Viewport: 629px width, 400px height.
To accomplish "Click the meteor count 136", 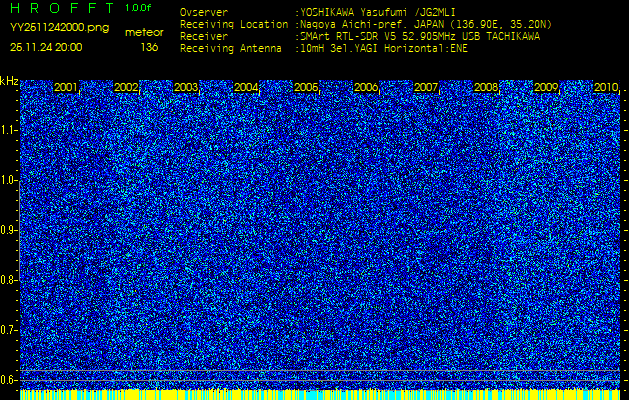I will coord(149,47).
